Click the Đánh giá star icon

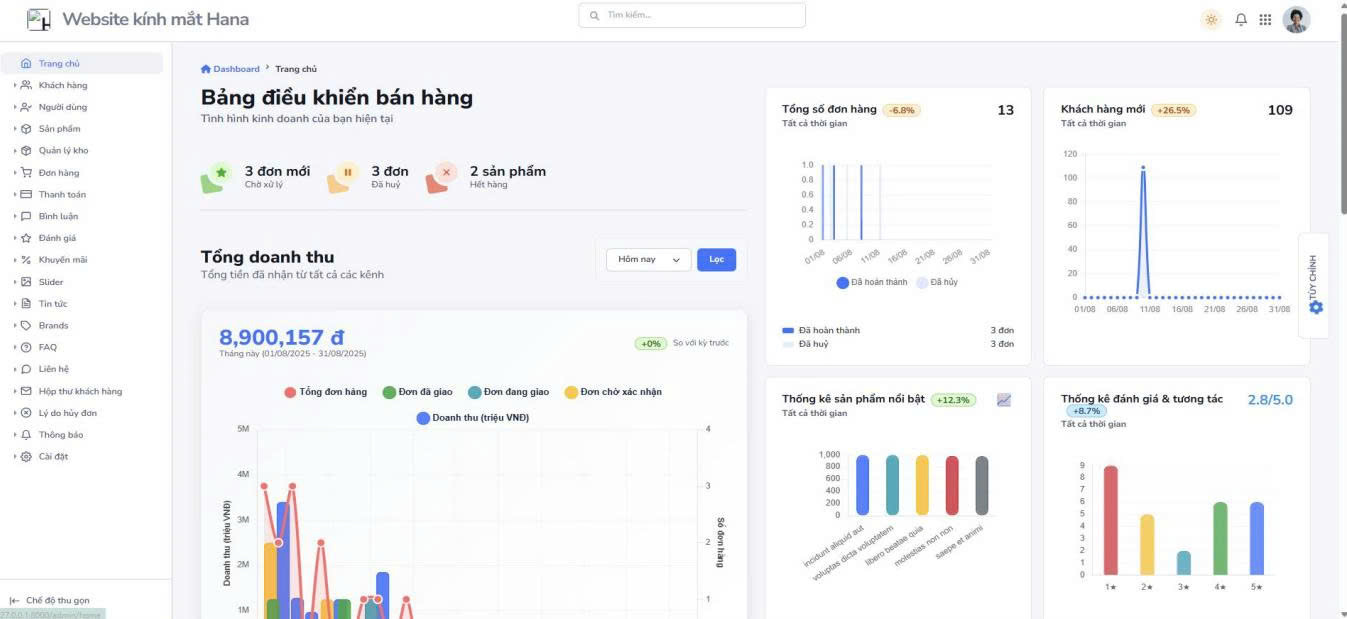tap(26, 238)
